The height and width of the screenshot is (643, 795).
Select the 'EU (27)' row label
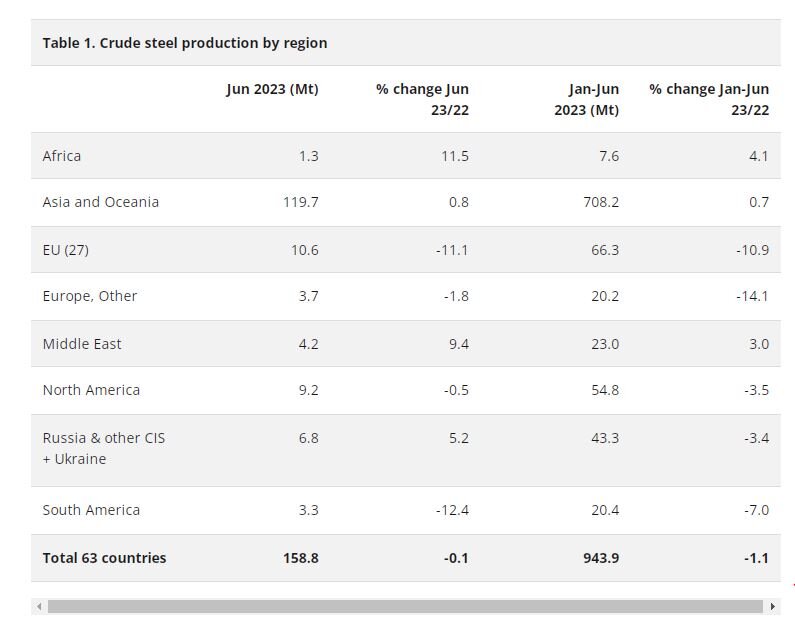[66, 250]
